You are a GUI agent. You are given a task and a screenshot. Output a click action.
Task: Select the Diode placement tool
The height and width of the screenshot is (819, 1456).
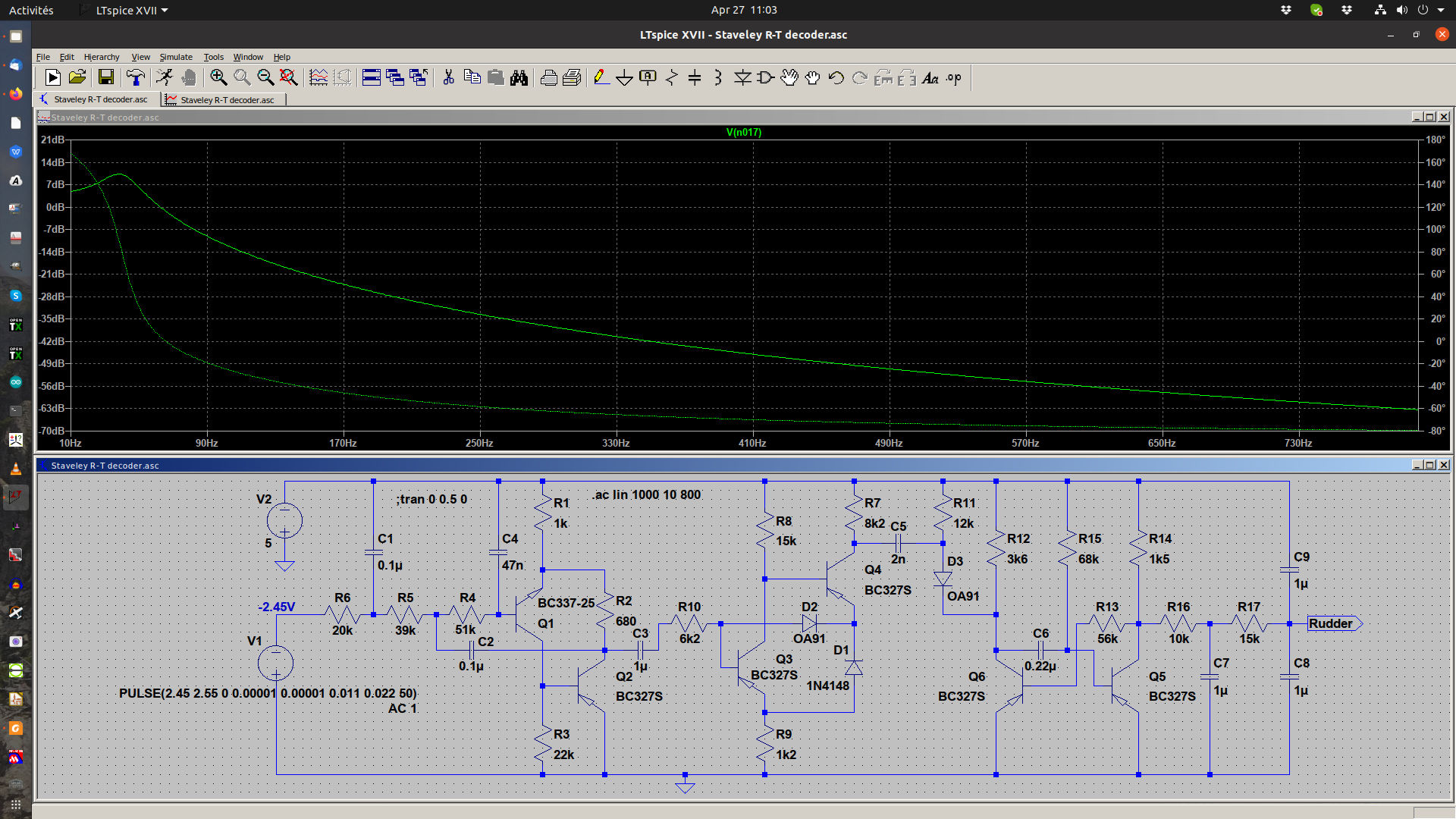pos(742,77)
